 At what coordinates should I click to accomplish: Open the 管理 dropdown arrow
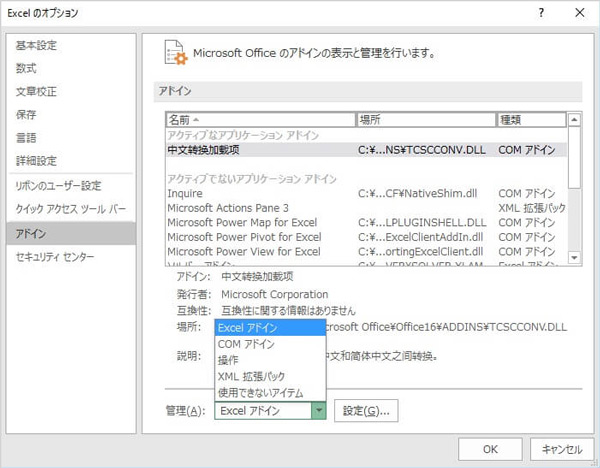319,410
